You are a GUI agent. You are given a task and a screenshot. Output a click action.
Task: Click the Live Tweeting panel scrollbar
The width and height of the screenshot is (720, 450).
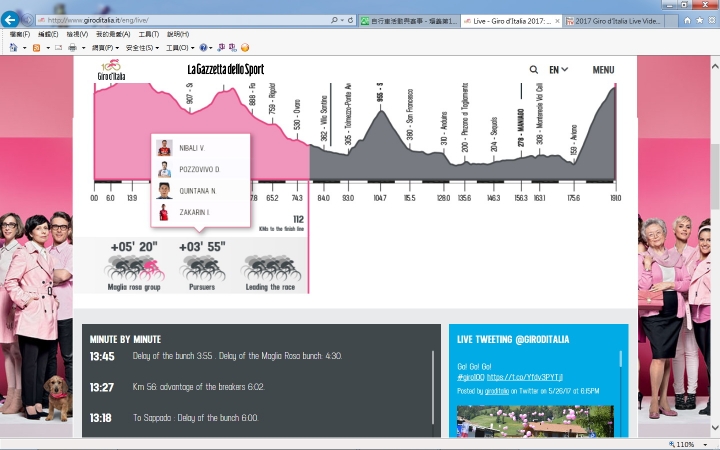coord(621,359)
